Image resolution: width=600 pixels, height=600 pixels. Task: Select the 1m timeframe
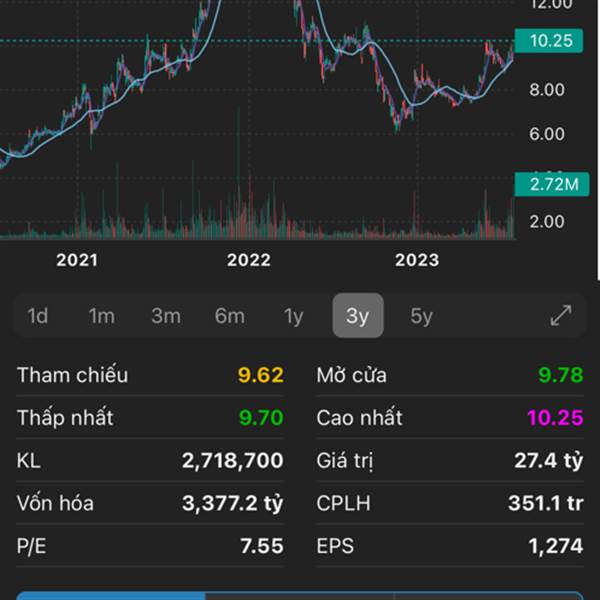coord(101,316)
